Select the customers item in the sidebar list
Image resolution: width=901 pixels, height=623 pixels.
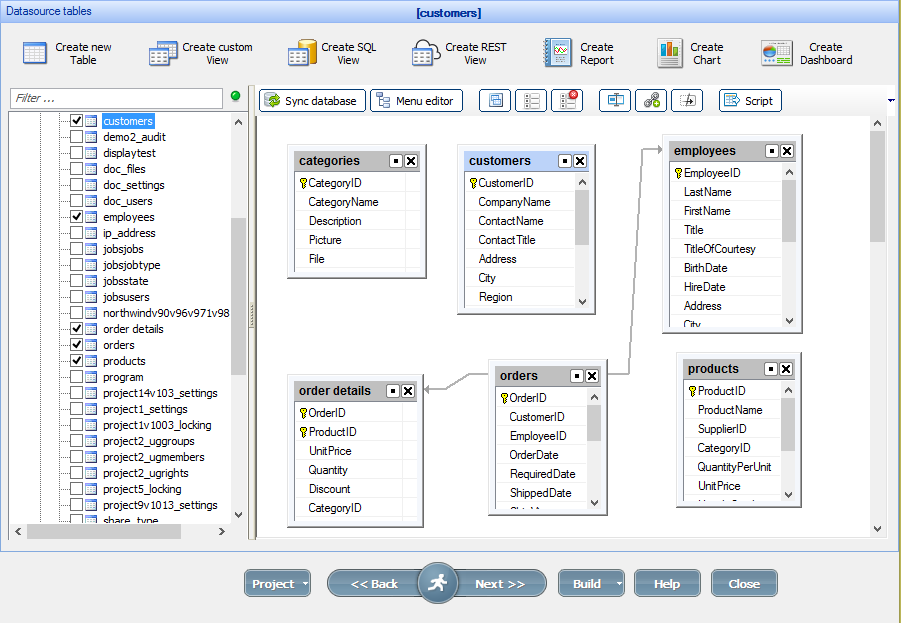pos(128,120)
